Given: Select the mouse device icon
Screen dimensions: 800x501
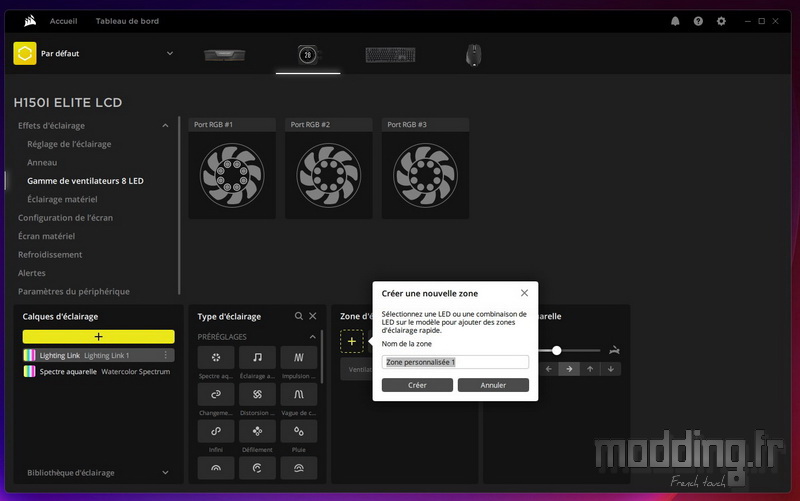Looking at the screenshot, I should (x=473, y=55).
